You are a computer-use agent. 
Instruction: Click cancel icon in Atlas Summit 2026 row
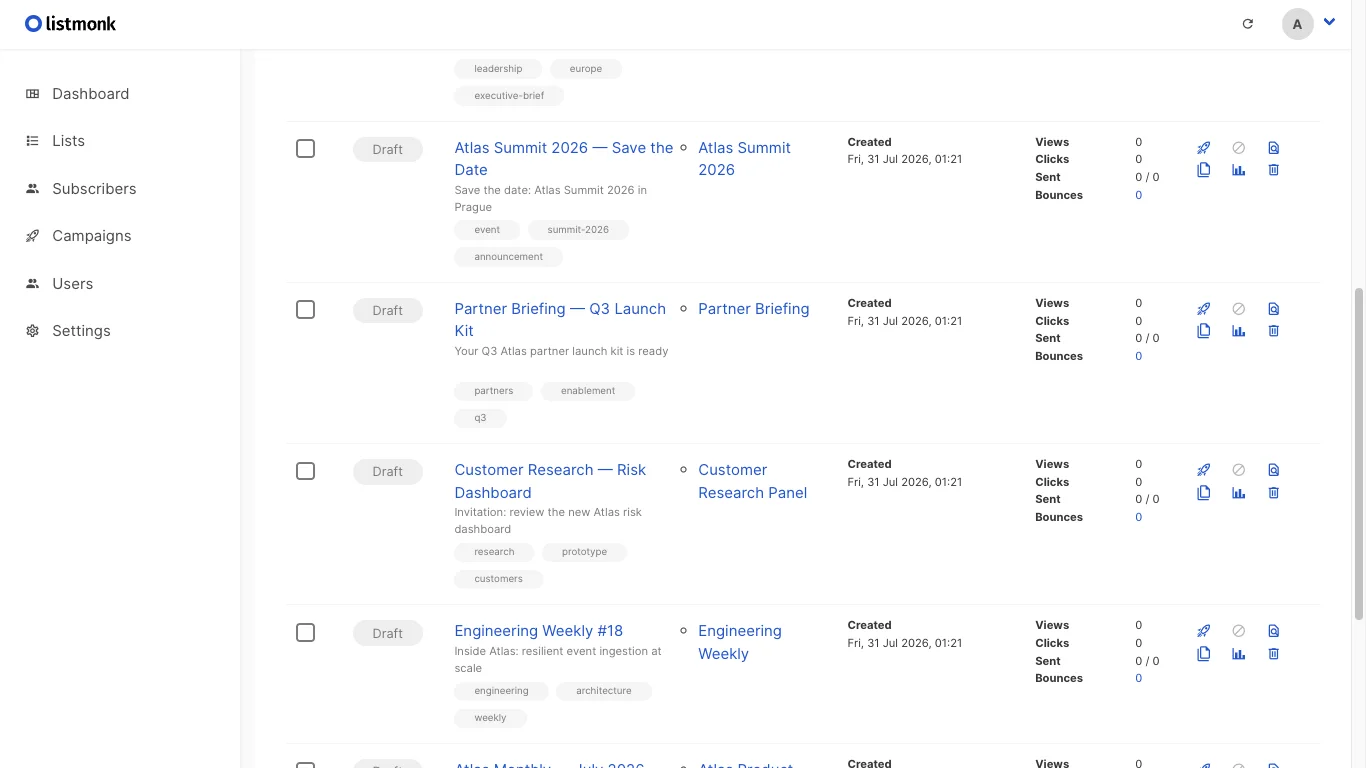(1239, 148)
